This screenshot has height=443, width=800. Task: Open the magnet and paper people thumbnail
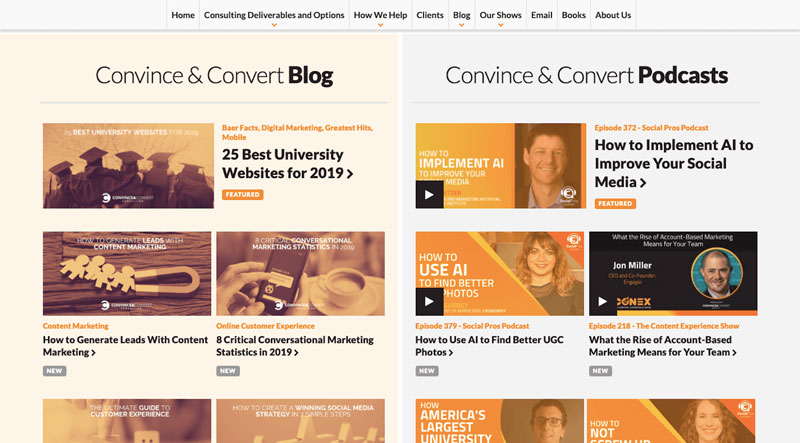tap(127, 274)
